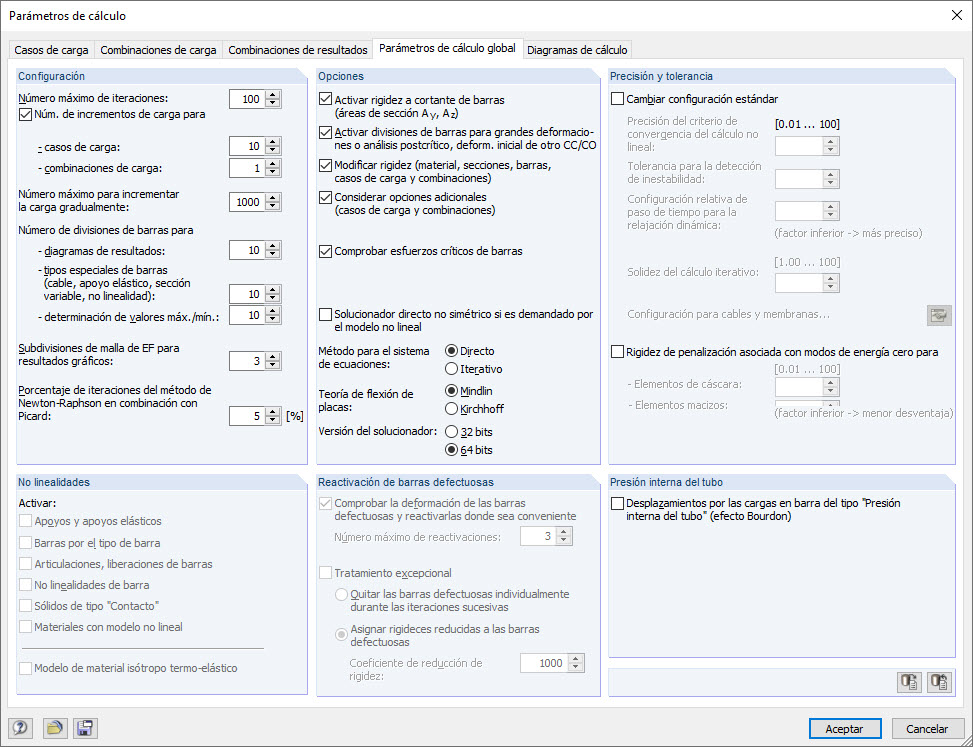Open saved calculation parameters via folder icon
This screenshot has width=973, height=747.
tap(55, 728)
